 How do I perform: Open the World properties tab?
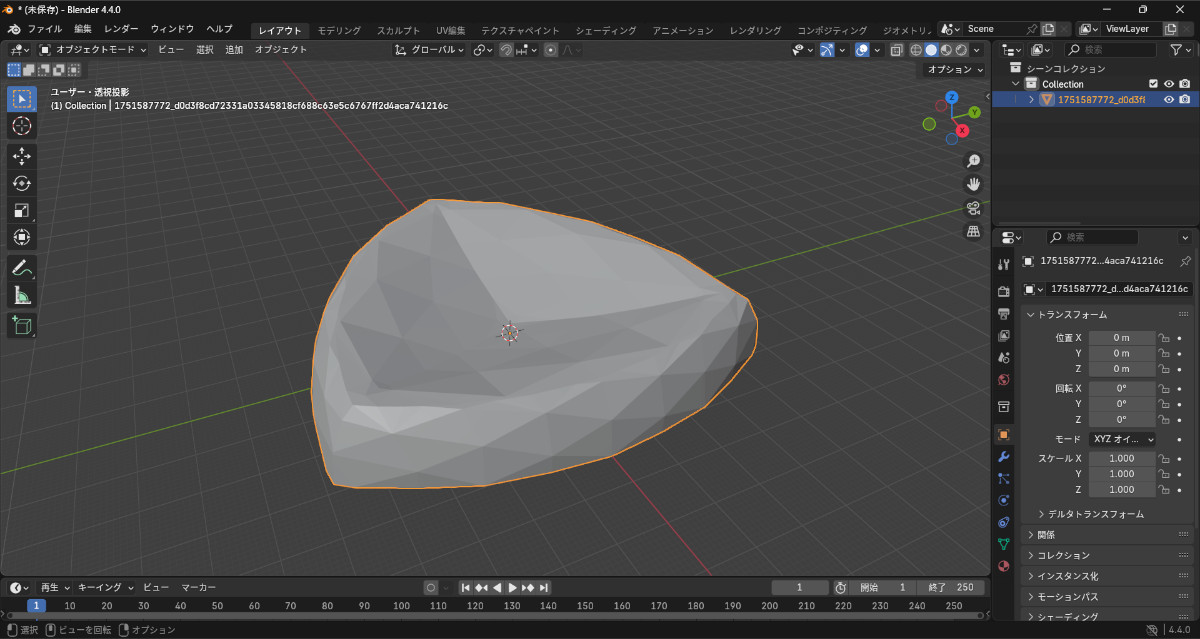coord(1004,379)
